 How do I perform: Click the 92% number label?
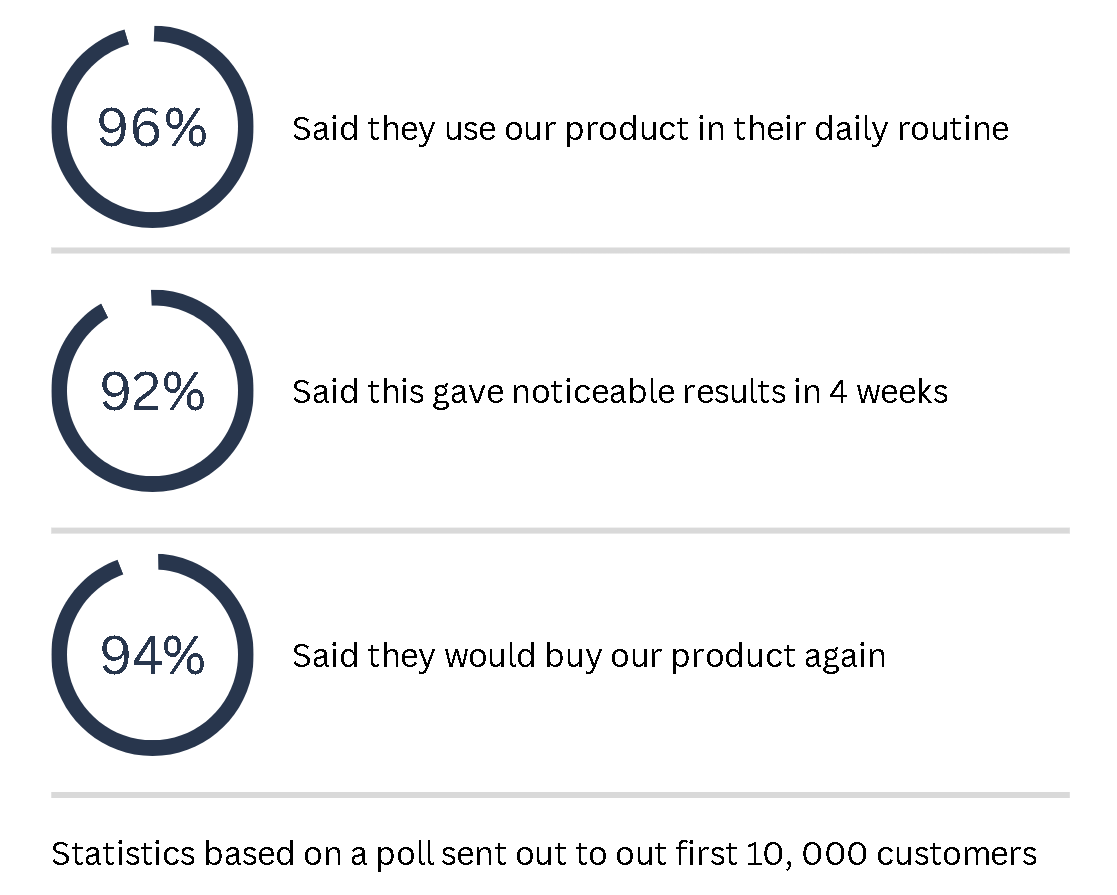(x=152, y=391)
